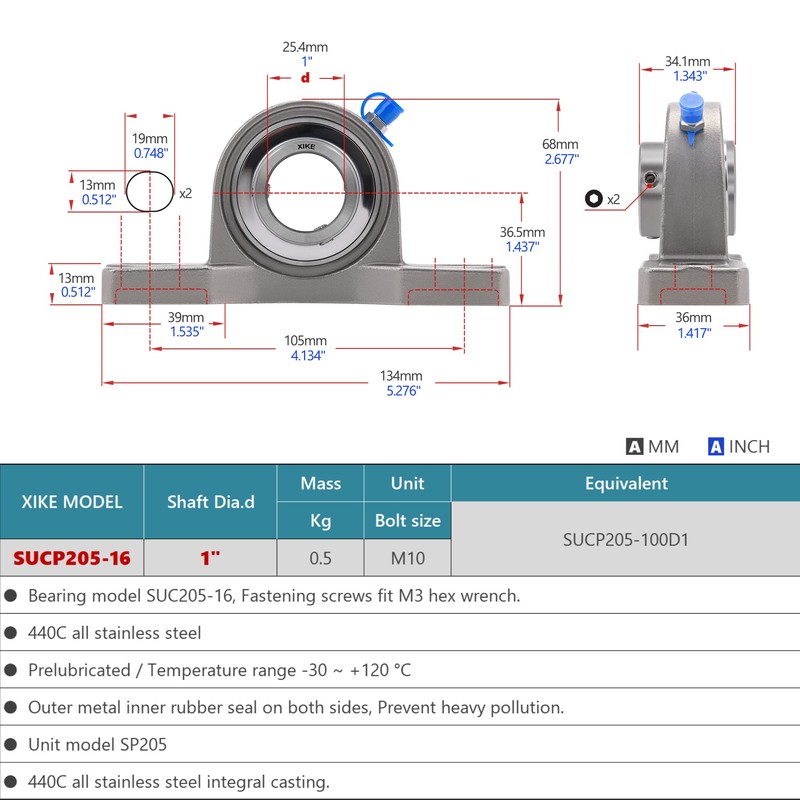Click the 2.677" height value
The width and height of the screenshot is (800, 800).
561,159
